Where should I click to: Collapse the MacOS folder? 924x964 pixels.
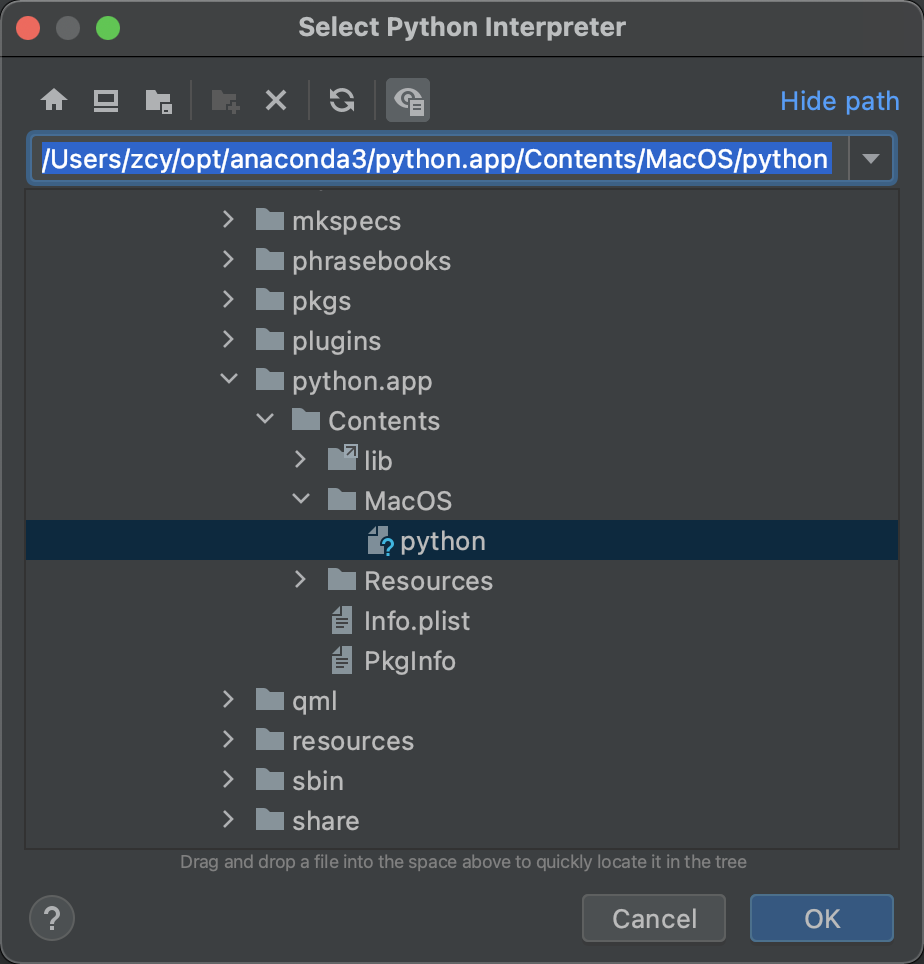tap(301, 500)
